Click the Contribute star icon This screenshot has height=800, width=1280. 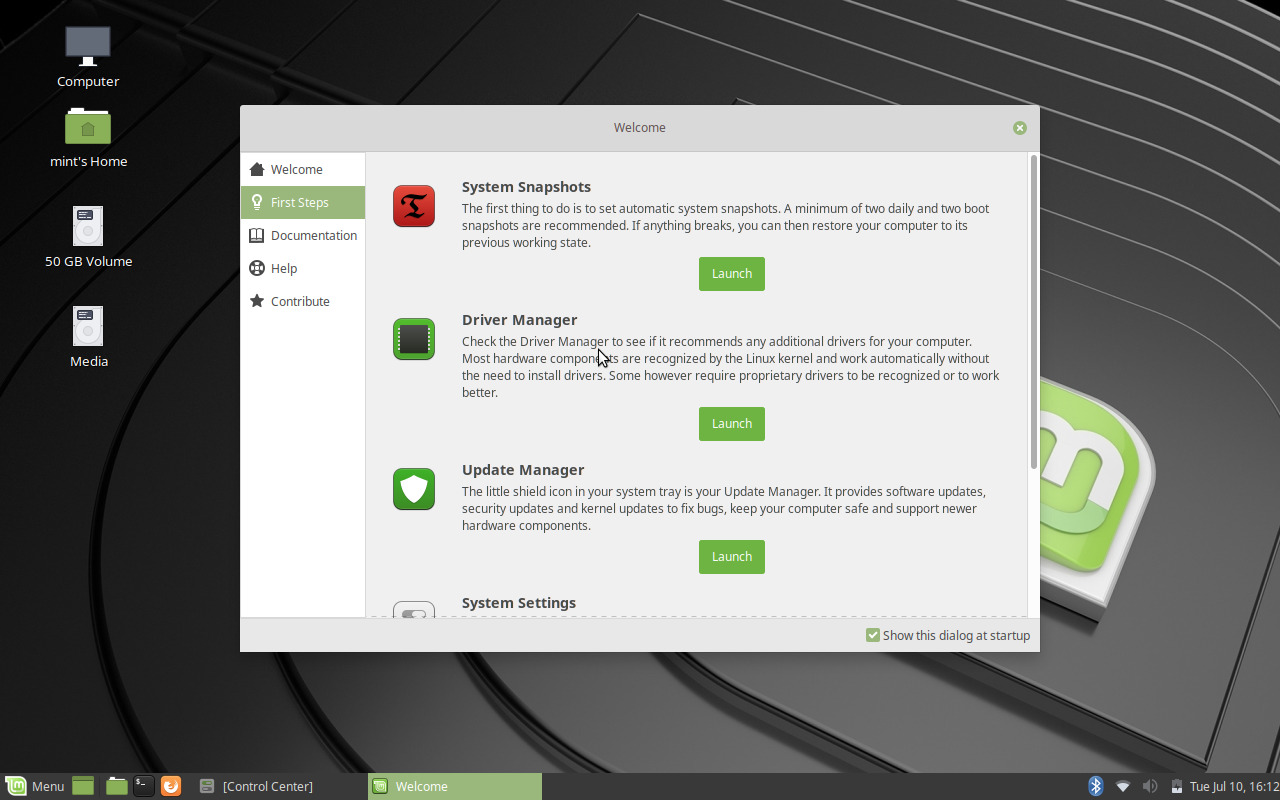(x=256, y=301)
